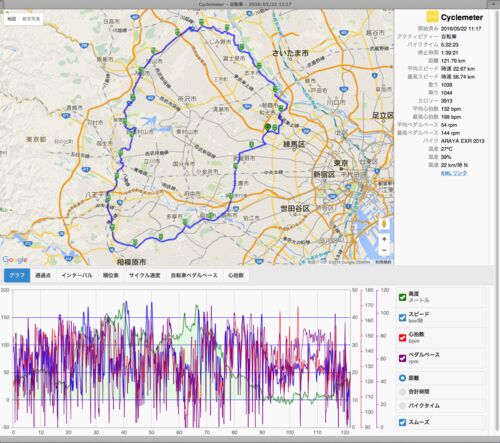Click the 練馬区 label on map
This screenshot has height=443, width=500.
pyautogui.click(x=294, y=144)
